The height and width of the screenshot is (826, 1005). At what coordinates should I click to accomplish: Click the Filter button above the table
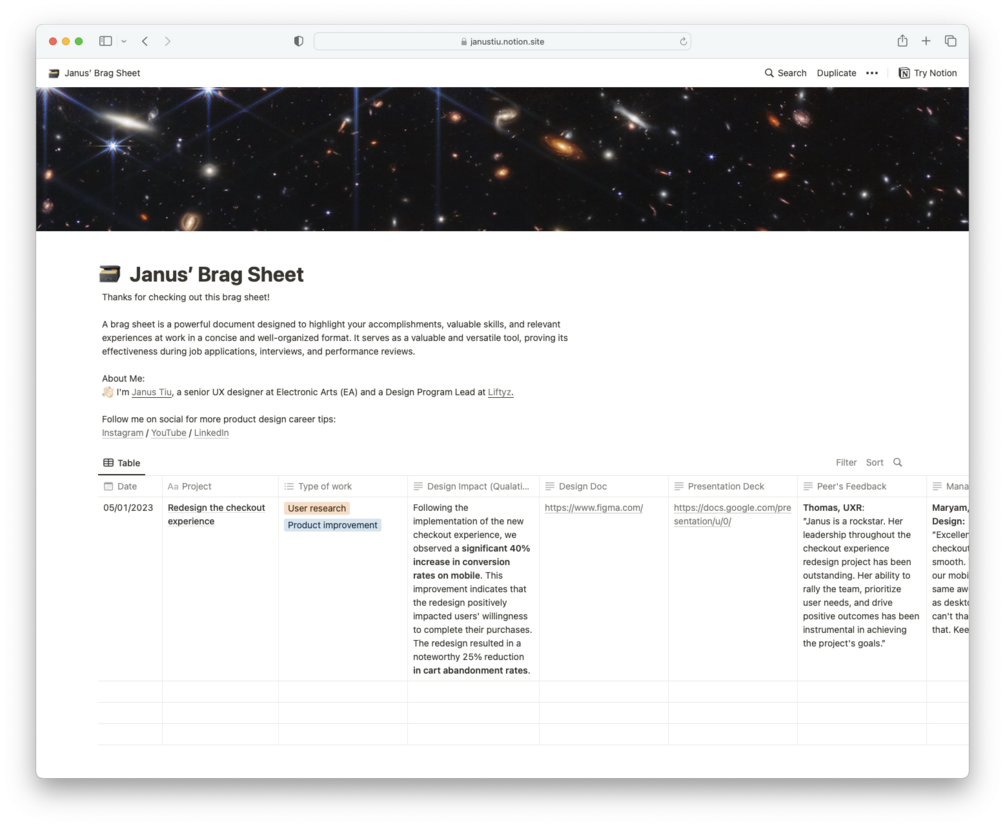[x=846, y=463]
